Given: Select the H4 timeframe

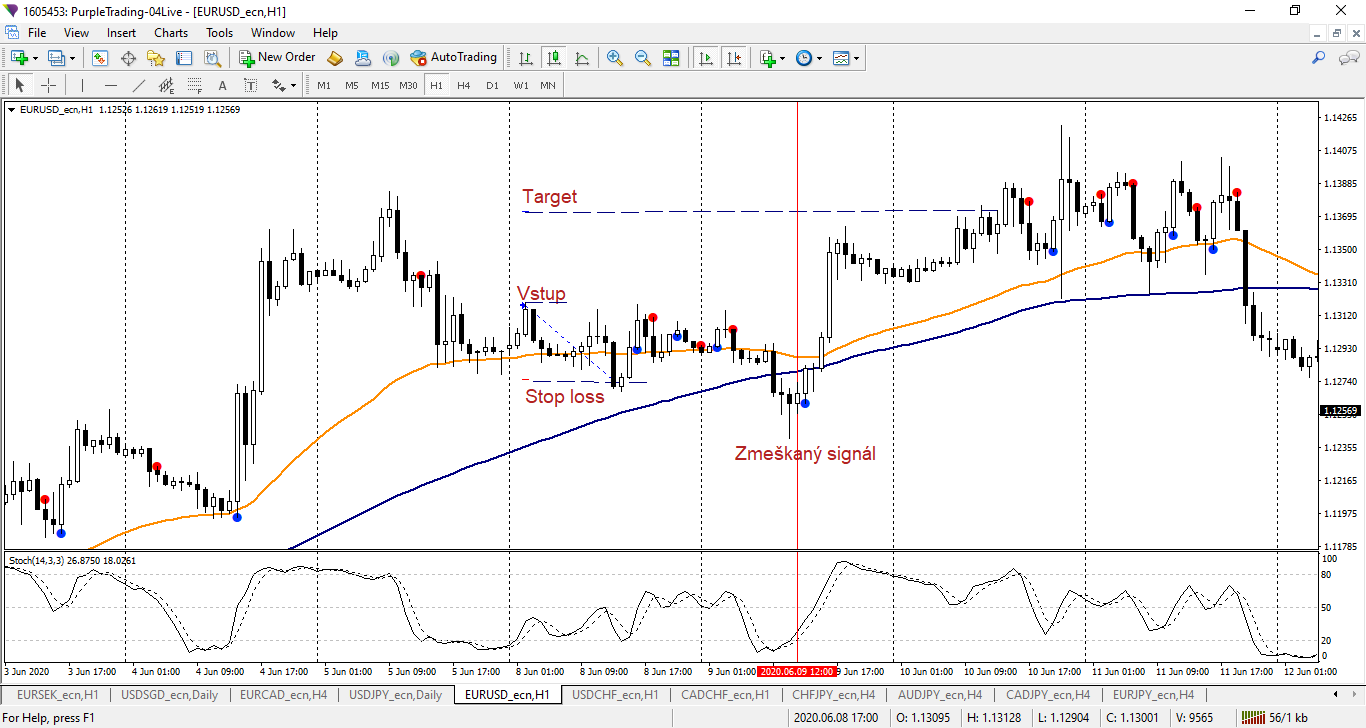Looking at the screenshot, I should 464,85.
